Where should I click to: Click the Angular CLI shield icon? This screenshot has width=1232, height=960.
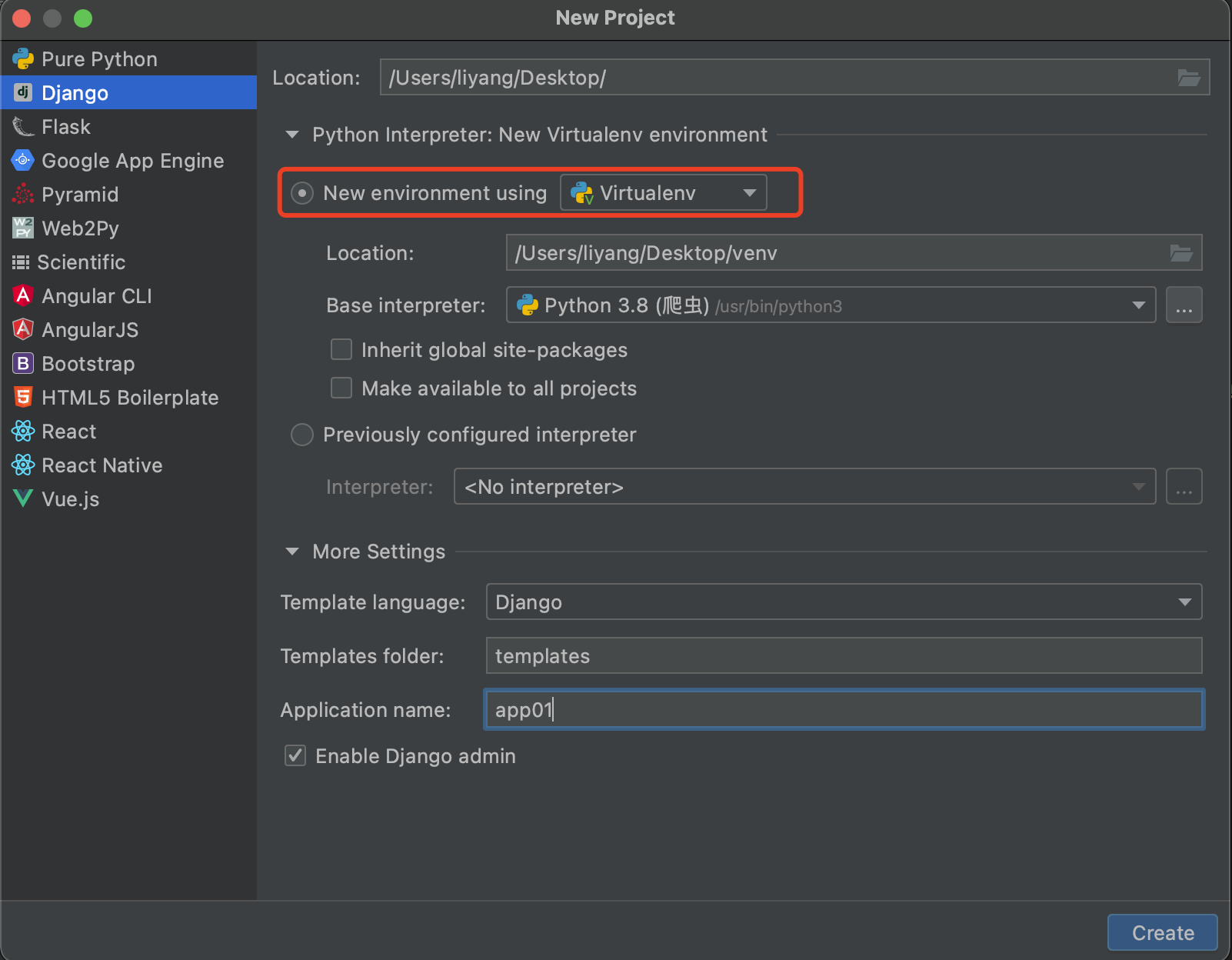23,295
